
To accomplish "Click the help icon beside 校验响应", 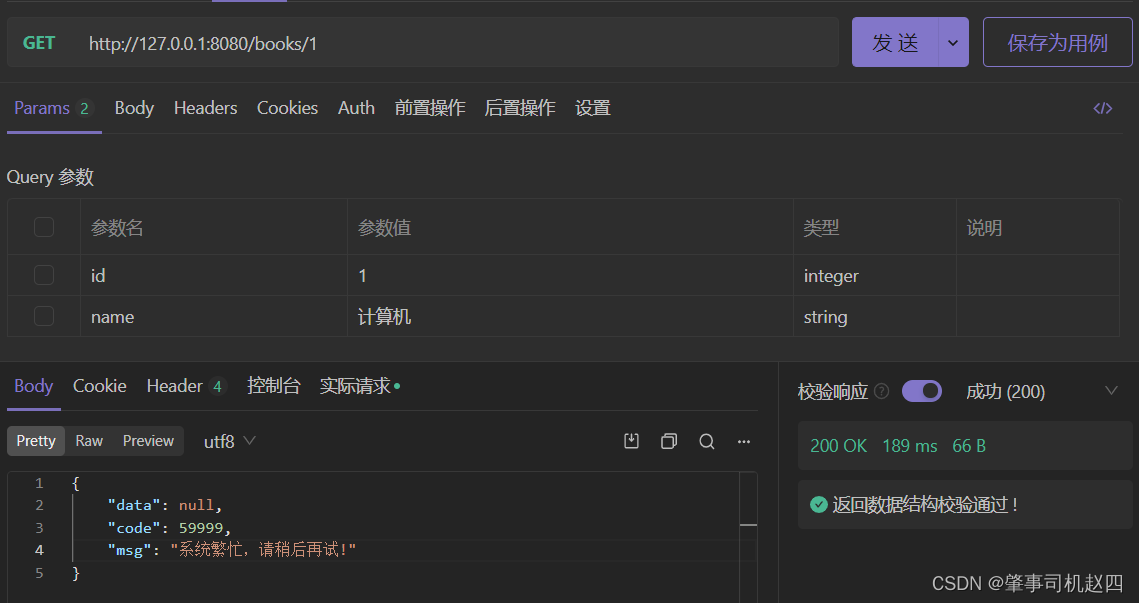I will pos(881,392).
